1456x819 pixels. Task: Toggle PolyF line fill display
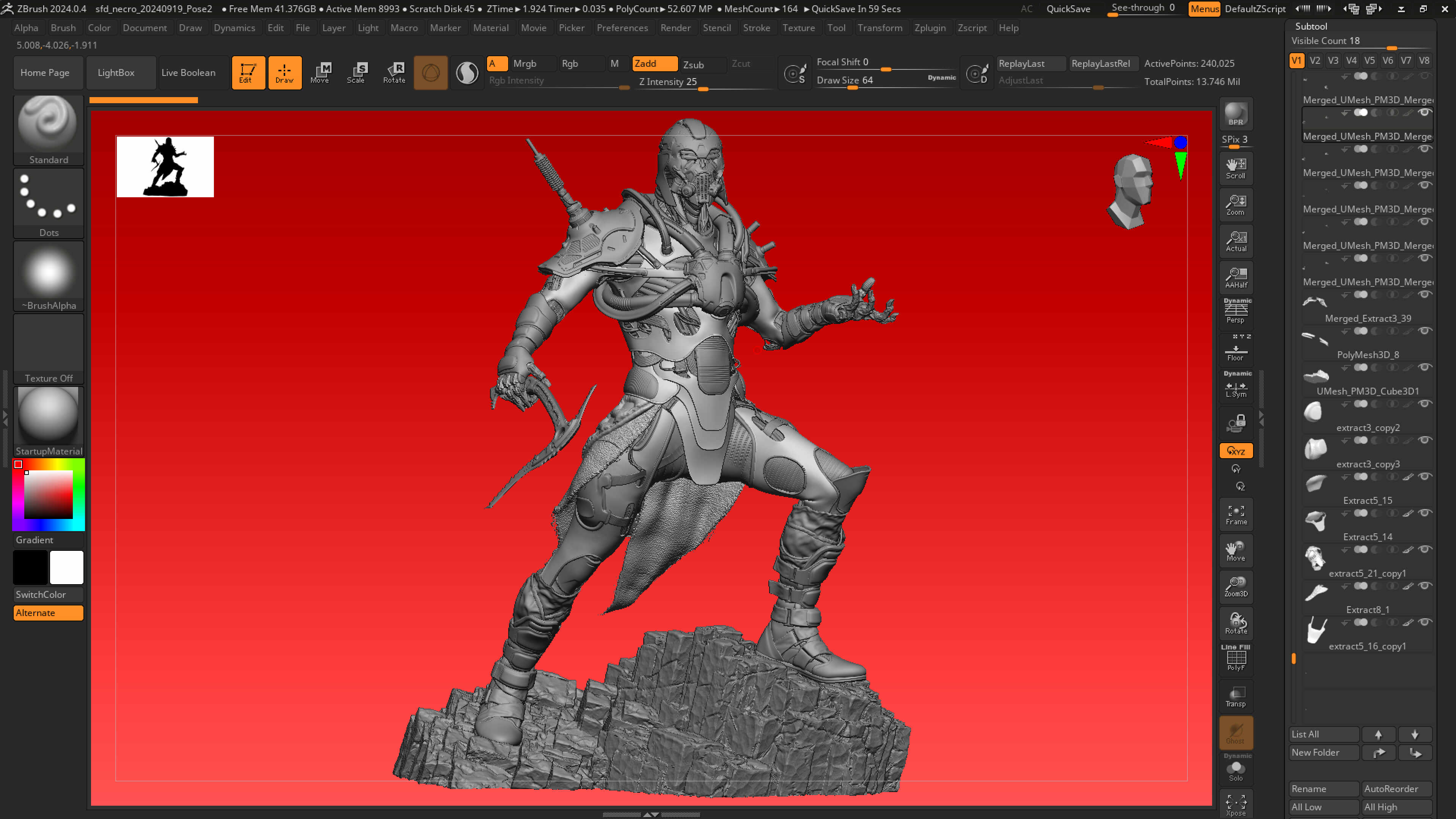1236,659
